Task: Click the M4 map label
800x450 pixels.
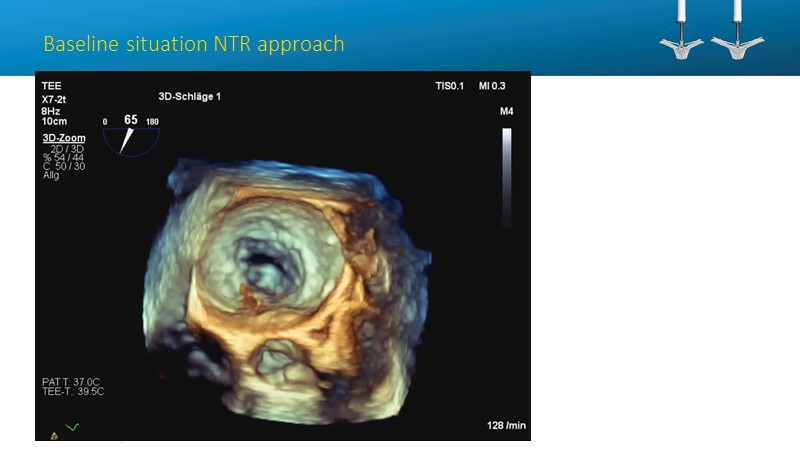Action: pos(506,110)
